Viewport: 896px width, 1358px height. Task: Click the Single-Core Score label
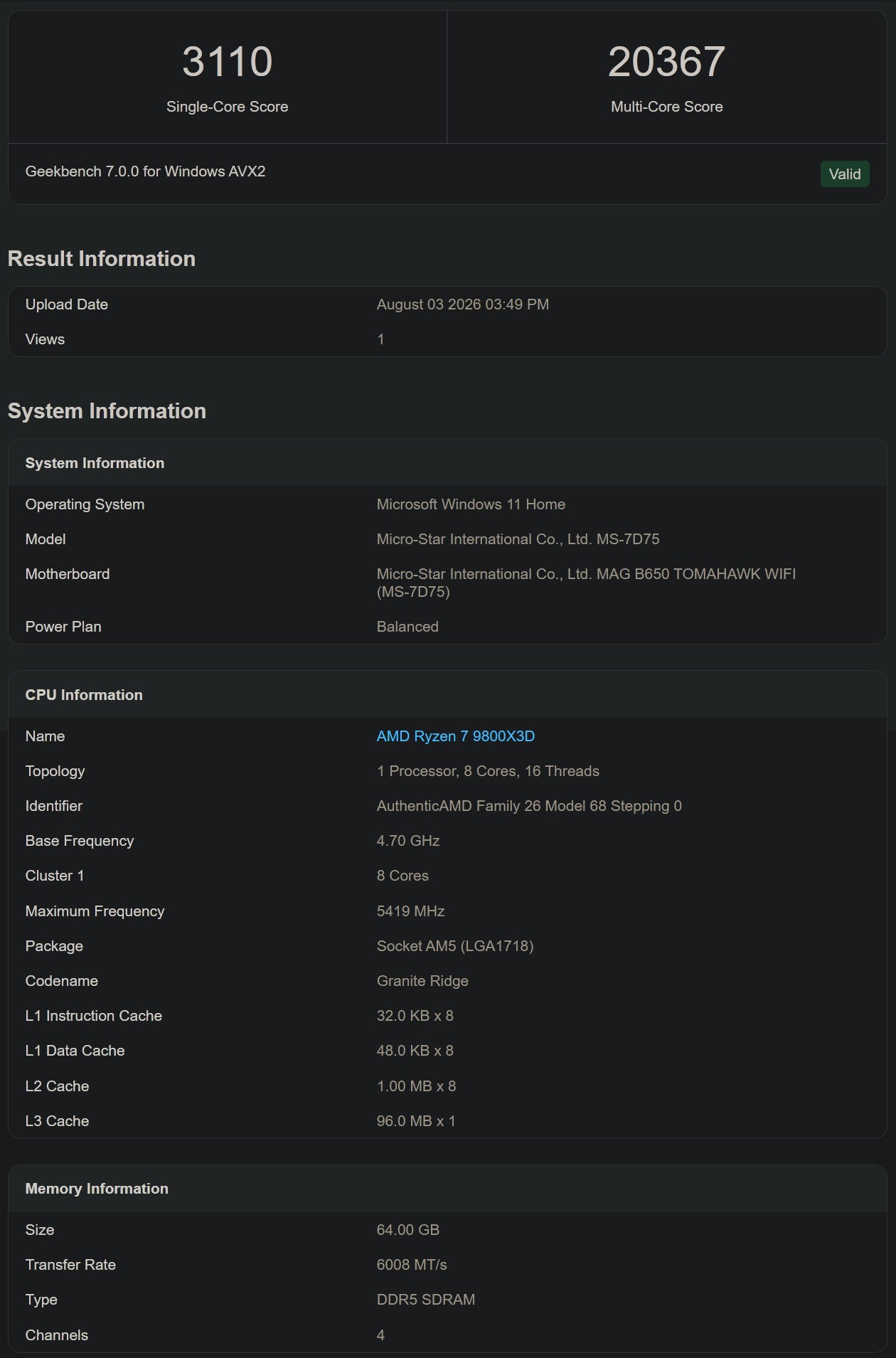(227, 107)
